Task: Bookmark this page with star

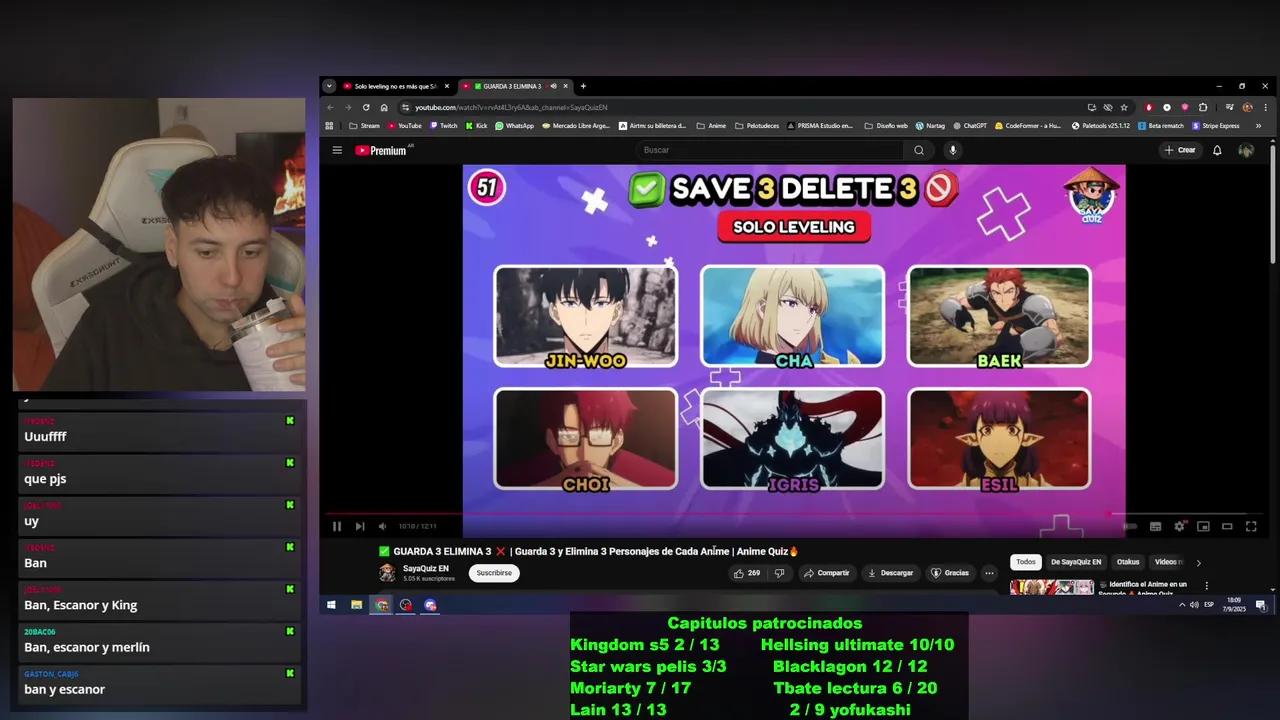Action: [x=1124, y=107]
